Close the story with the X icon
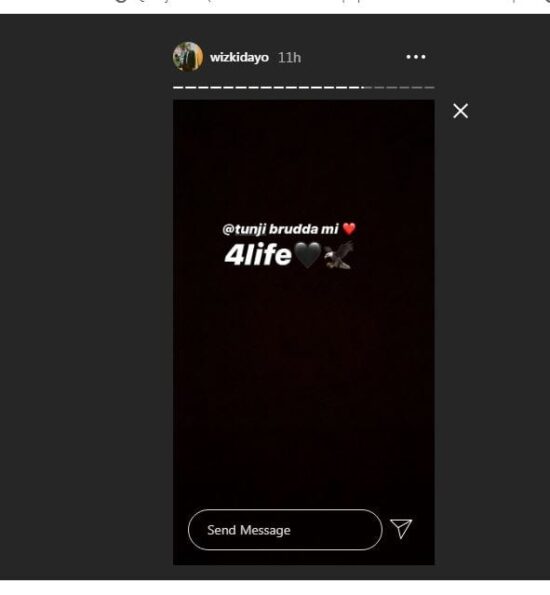Viewport: 550px width, 595px height. (x=460, y=111)
